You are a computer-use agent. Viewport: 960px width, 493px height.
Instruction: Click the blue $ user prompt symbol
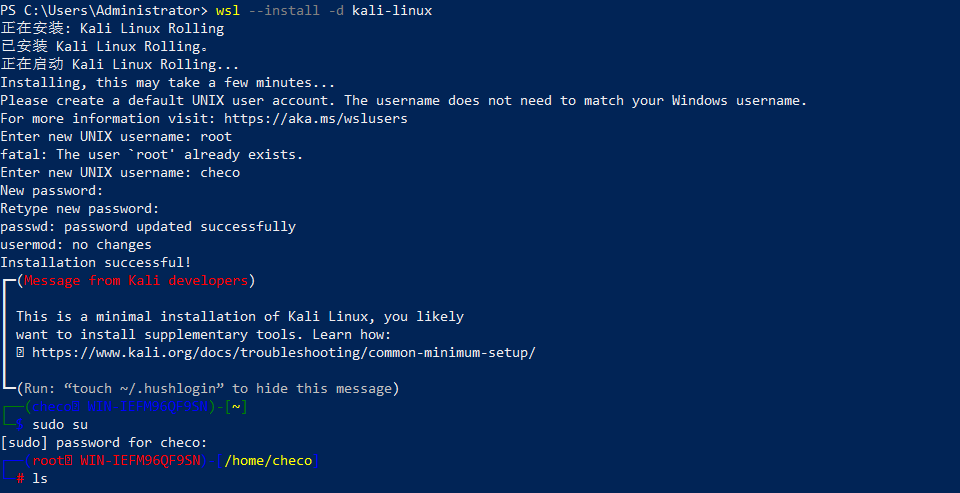[x=20, y=425]
